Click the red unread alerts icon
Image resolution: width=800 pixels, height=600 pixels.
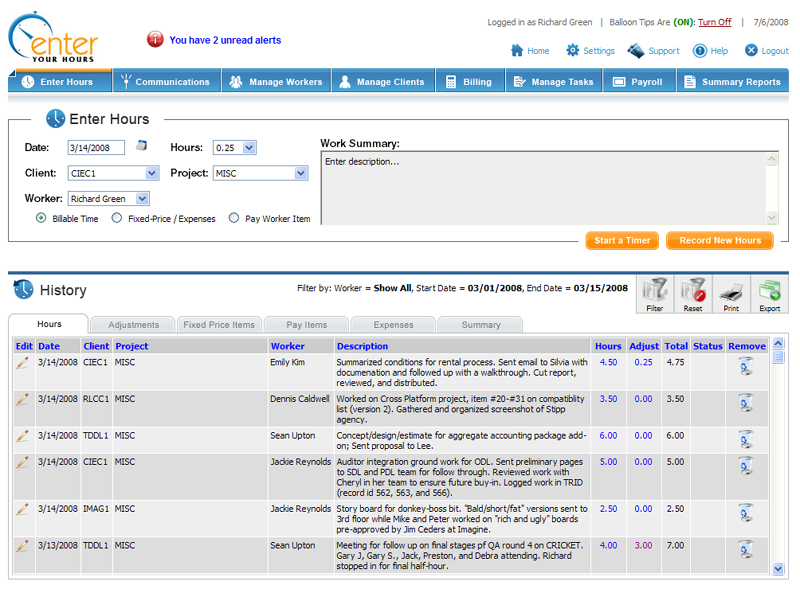pyautogui.click(x=155, y=40)
